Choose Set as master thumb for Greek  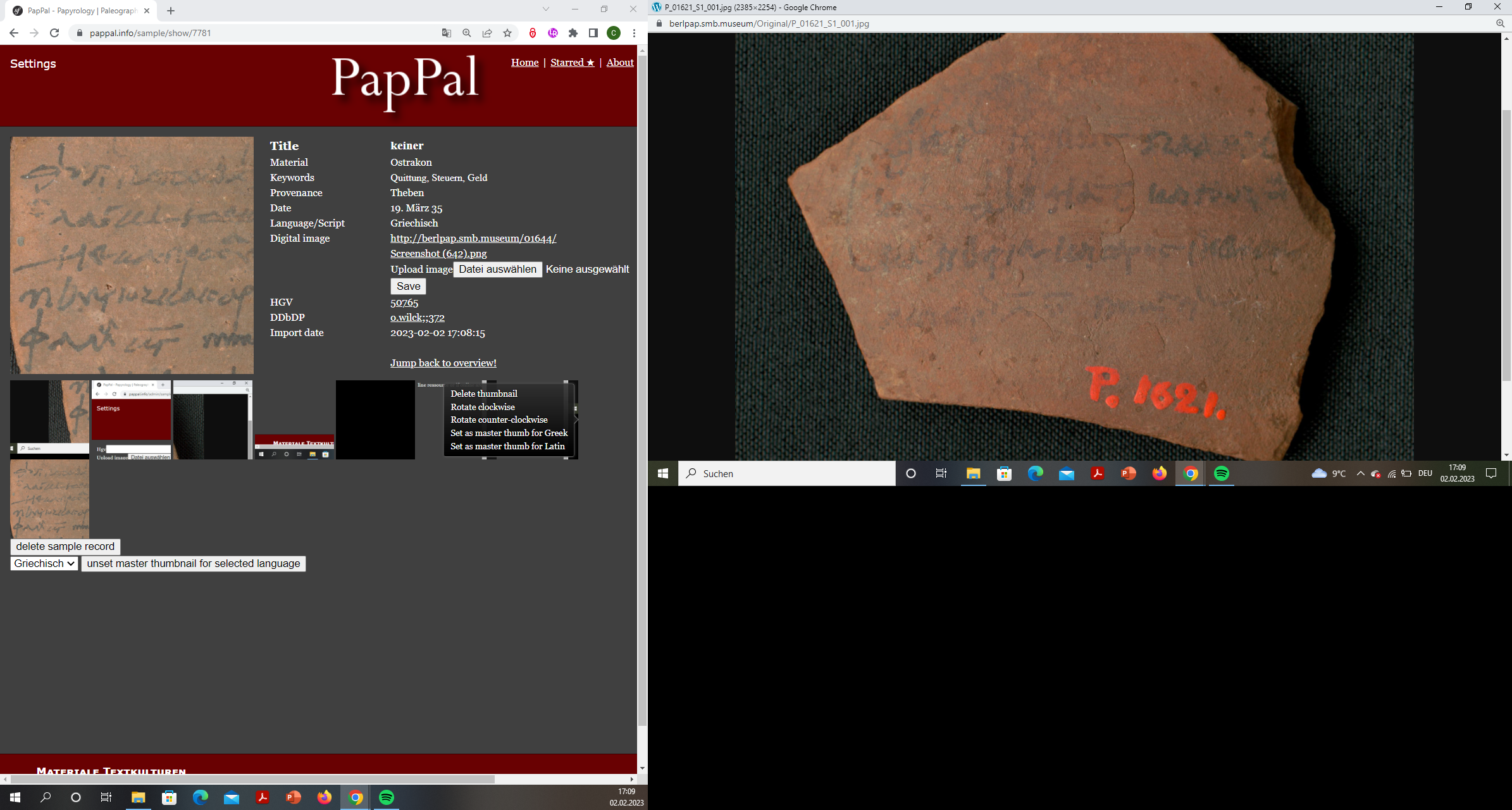pos(509,433)
